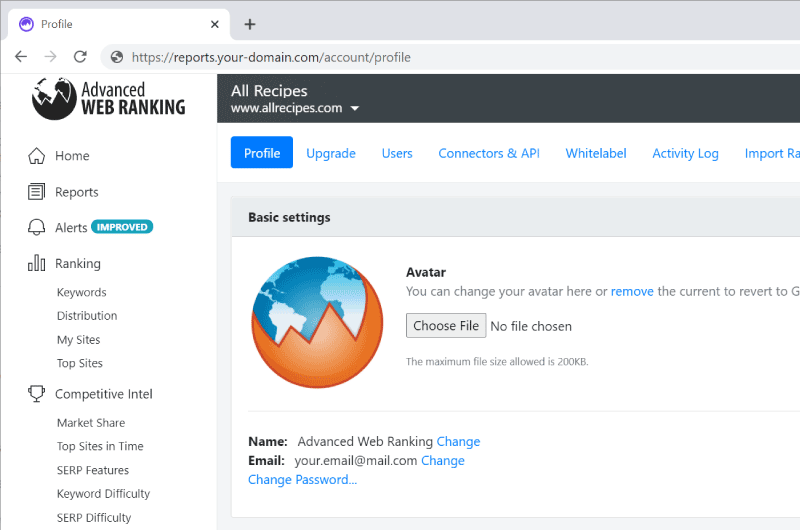The height and width of the screenshot is (530, 800).
Task: Open the www.allrecipes.com project dropdown arrow
Action: tap(355, 108)
